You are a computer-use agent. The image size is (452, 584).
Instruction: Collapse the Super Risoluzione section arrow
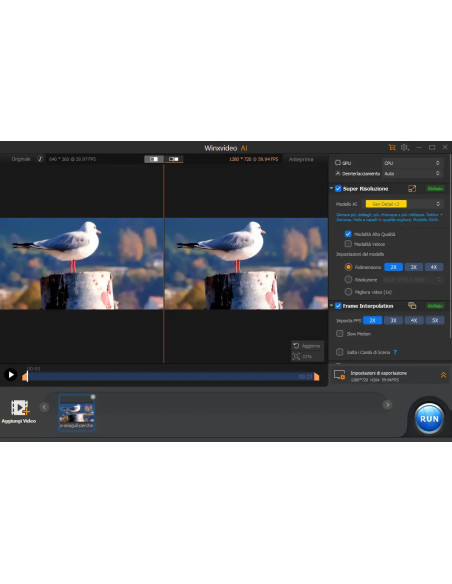click(x=331, y=188)
